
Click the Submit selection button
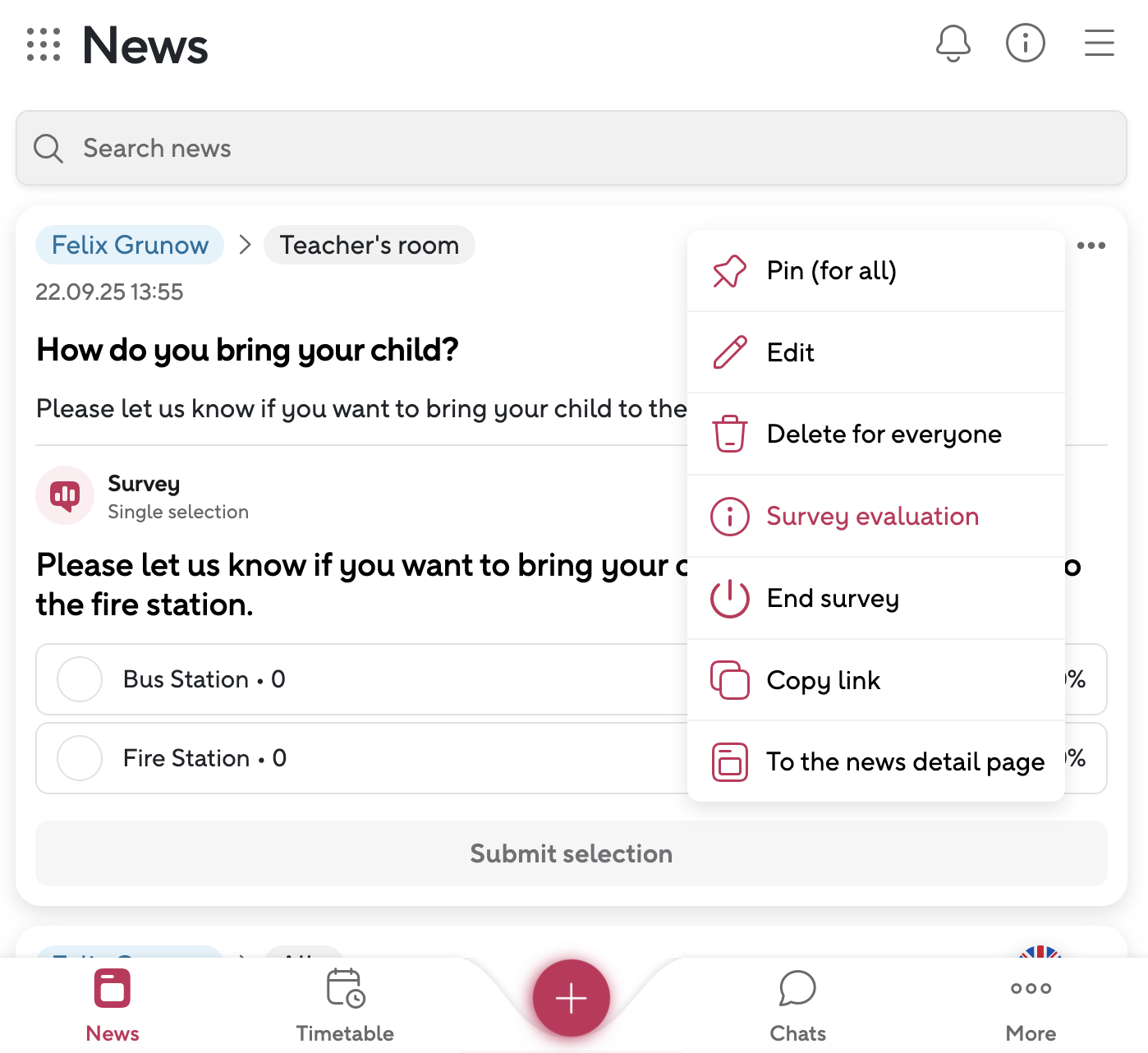click(571, 853)
